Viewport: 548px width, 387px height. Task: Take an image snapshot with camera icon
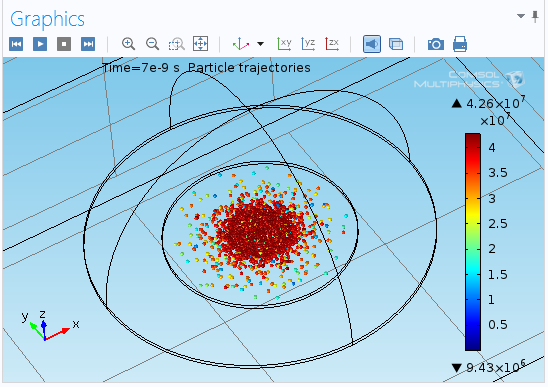[x=436, y=44]
